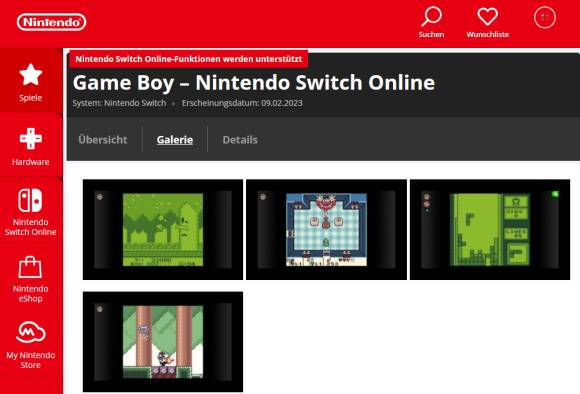This screenshot has width=580, height=394.
Task: Click the Spiele sidebar label
Action: pyautogui.click(x=30, y=98)
